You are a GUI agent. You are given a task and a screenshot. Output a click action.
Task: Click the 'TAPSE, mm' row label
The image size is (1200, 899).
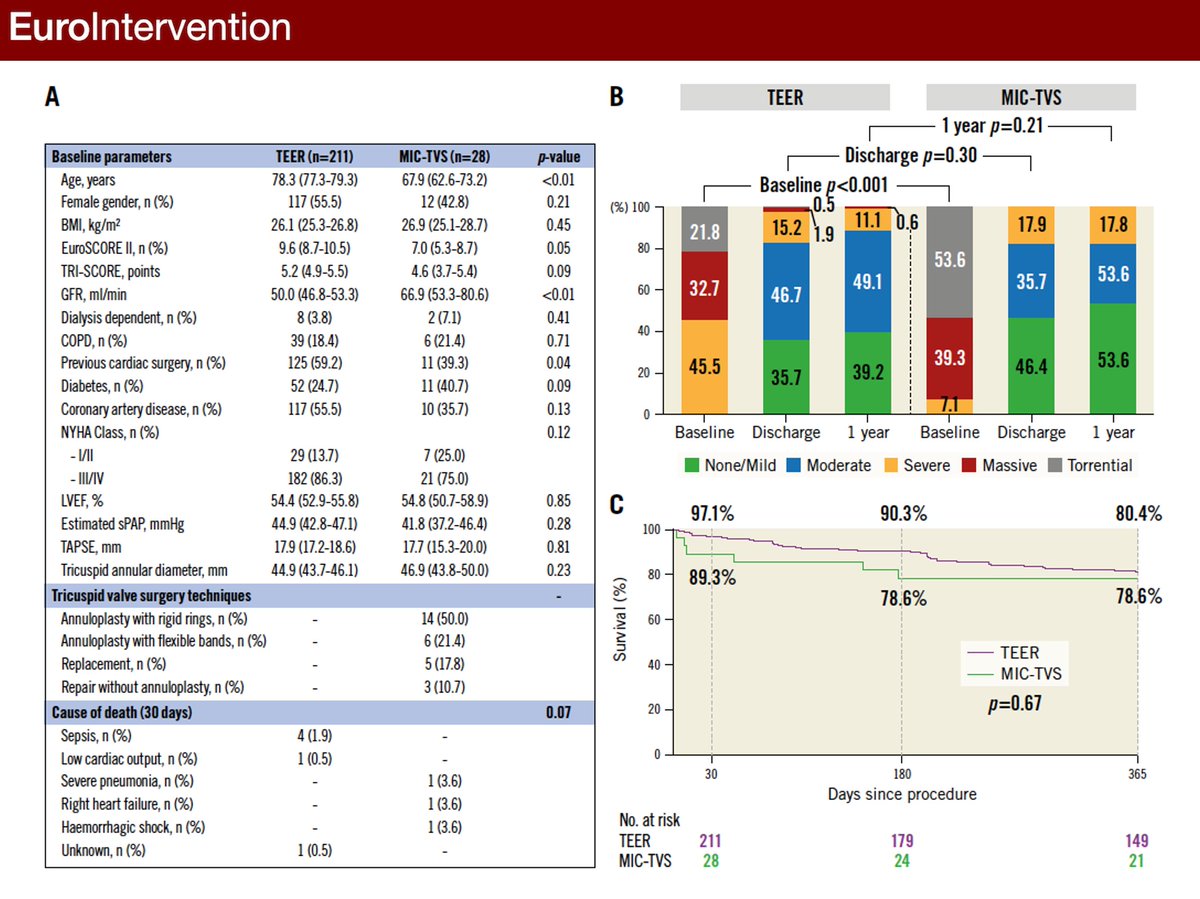point(93,546)
